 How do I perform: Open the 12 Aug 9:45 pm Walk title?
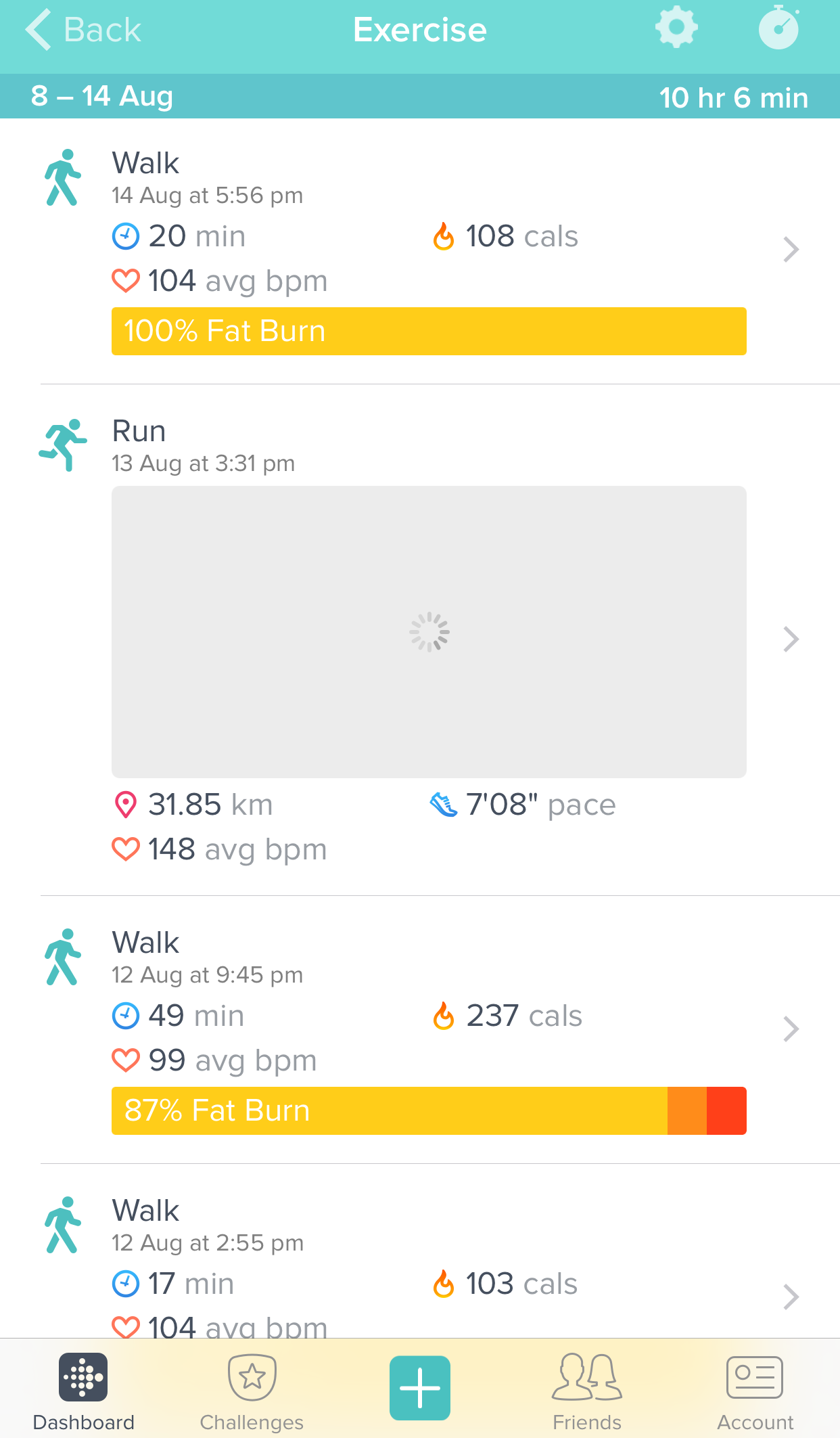145,942
